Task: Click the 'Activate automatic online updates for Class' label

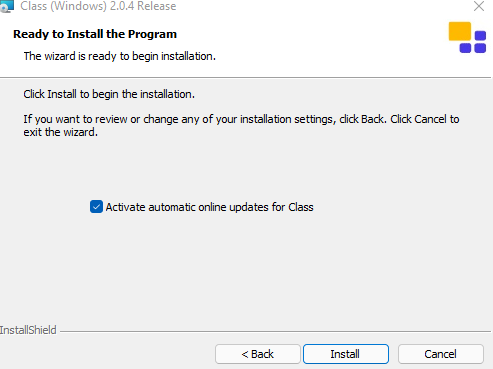Action: (x=209, y=207)
